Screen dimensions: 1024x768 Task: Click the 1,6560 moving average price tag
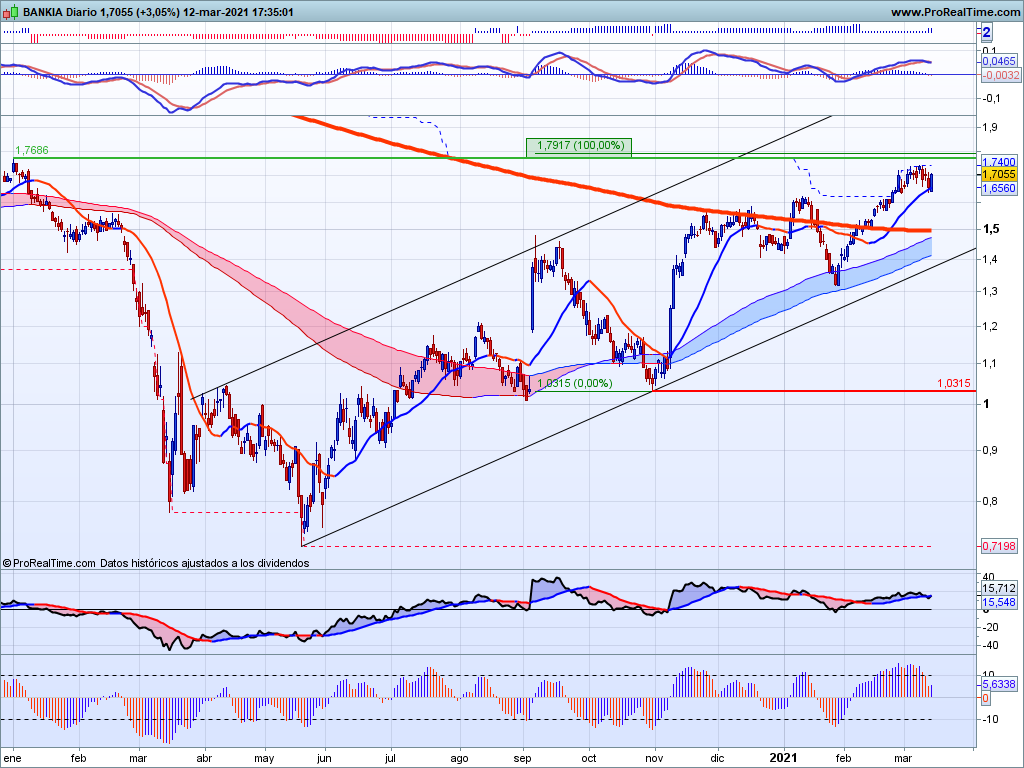(x=999, y=188)
